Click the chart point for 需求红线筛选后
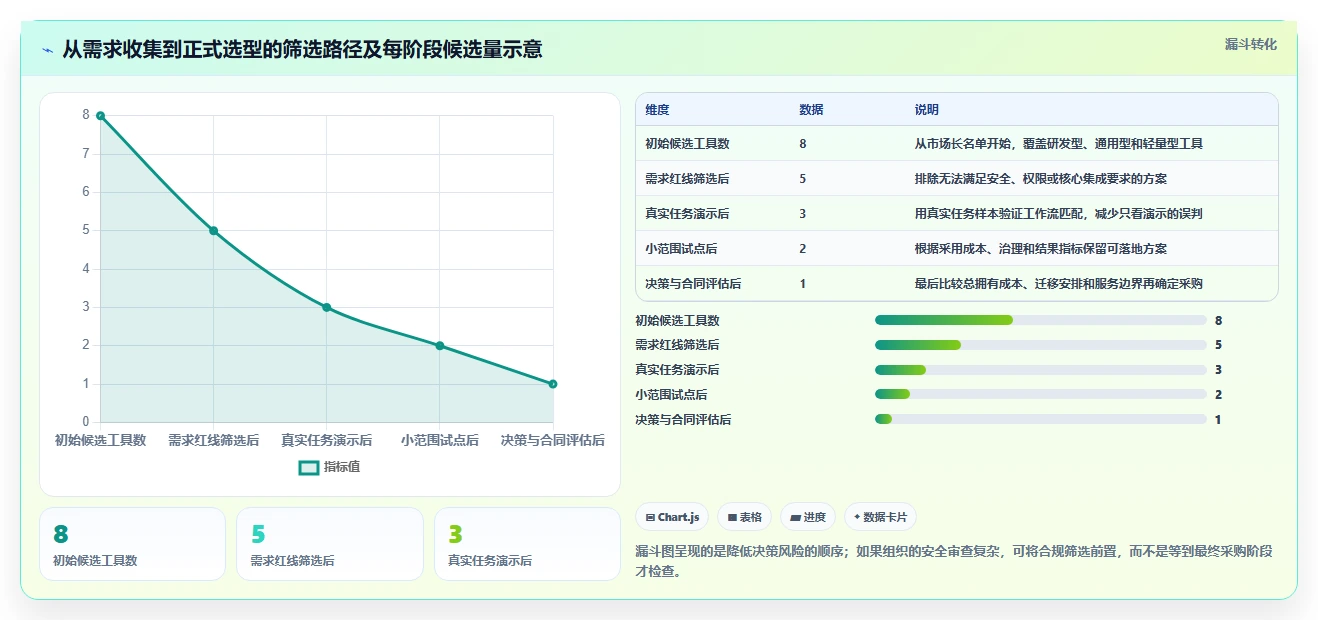Screen dimensions: 1318x620 click(213, 231)
